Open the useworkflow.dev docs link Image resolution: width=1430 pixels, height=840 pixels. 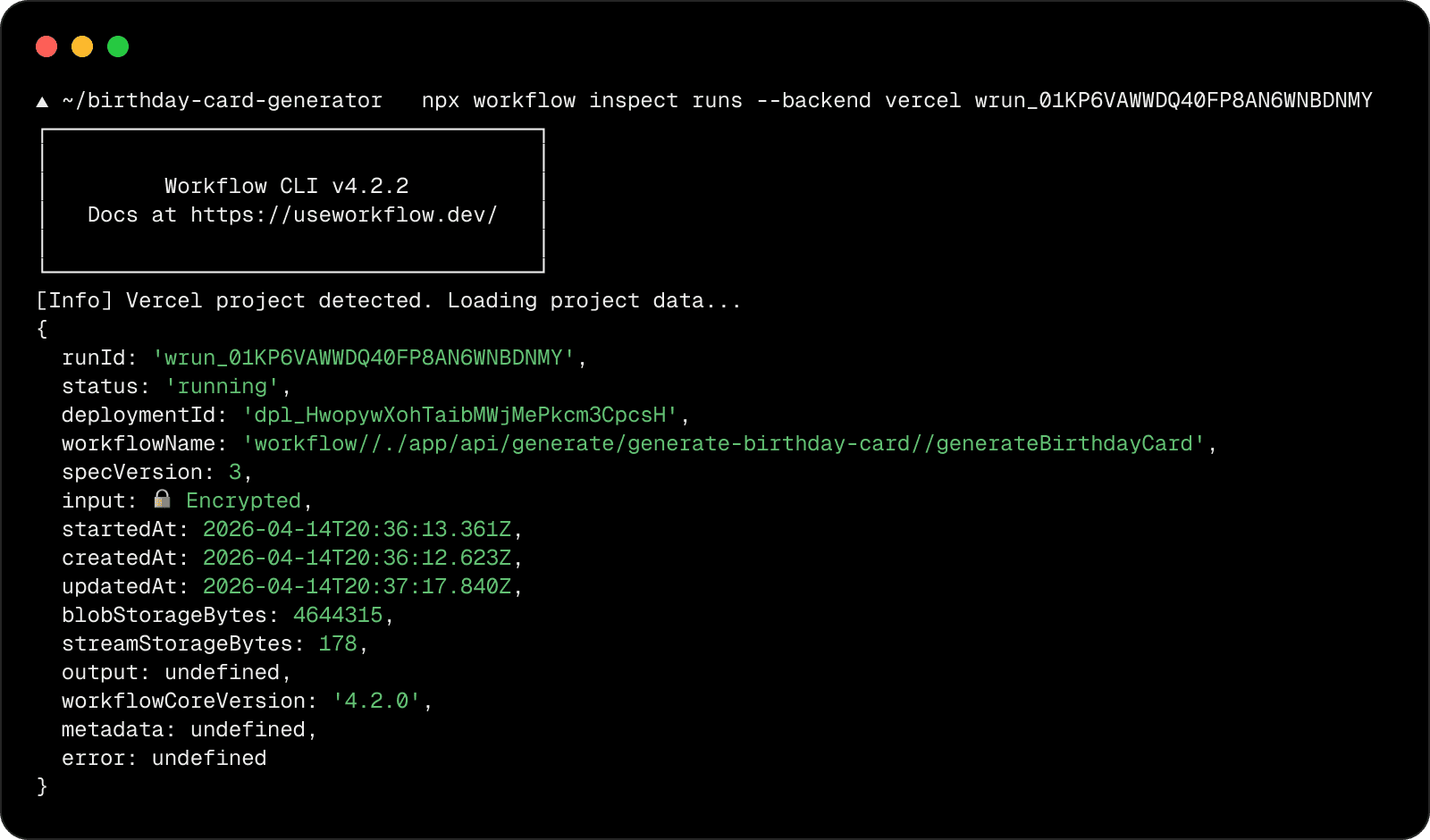tap(343, 214)
